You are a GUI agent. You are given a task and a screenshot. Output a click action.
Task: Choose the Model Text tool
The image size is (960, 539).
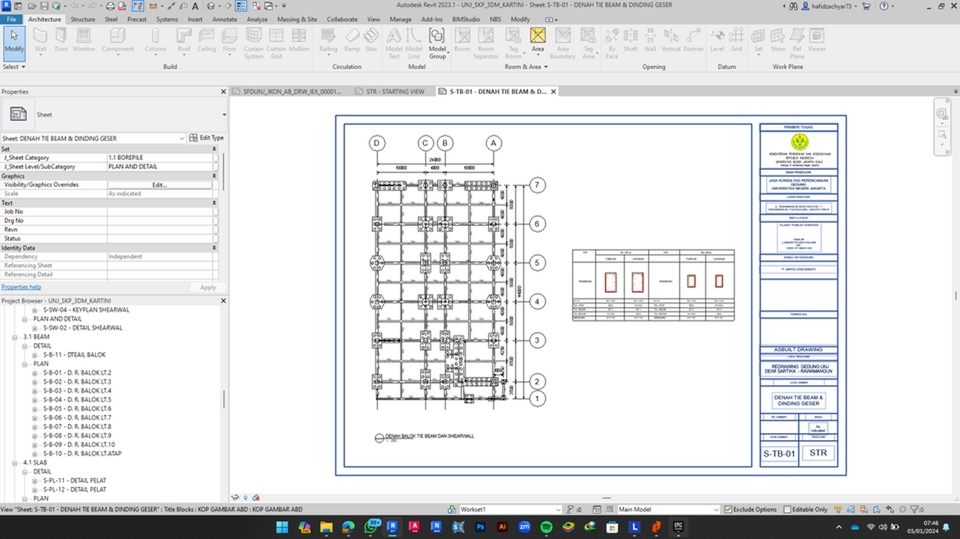[394, 43]
